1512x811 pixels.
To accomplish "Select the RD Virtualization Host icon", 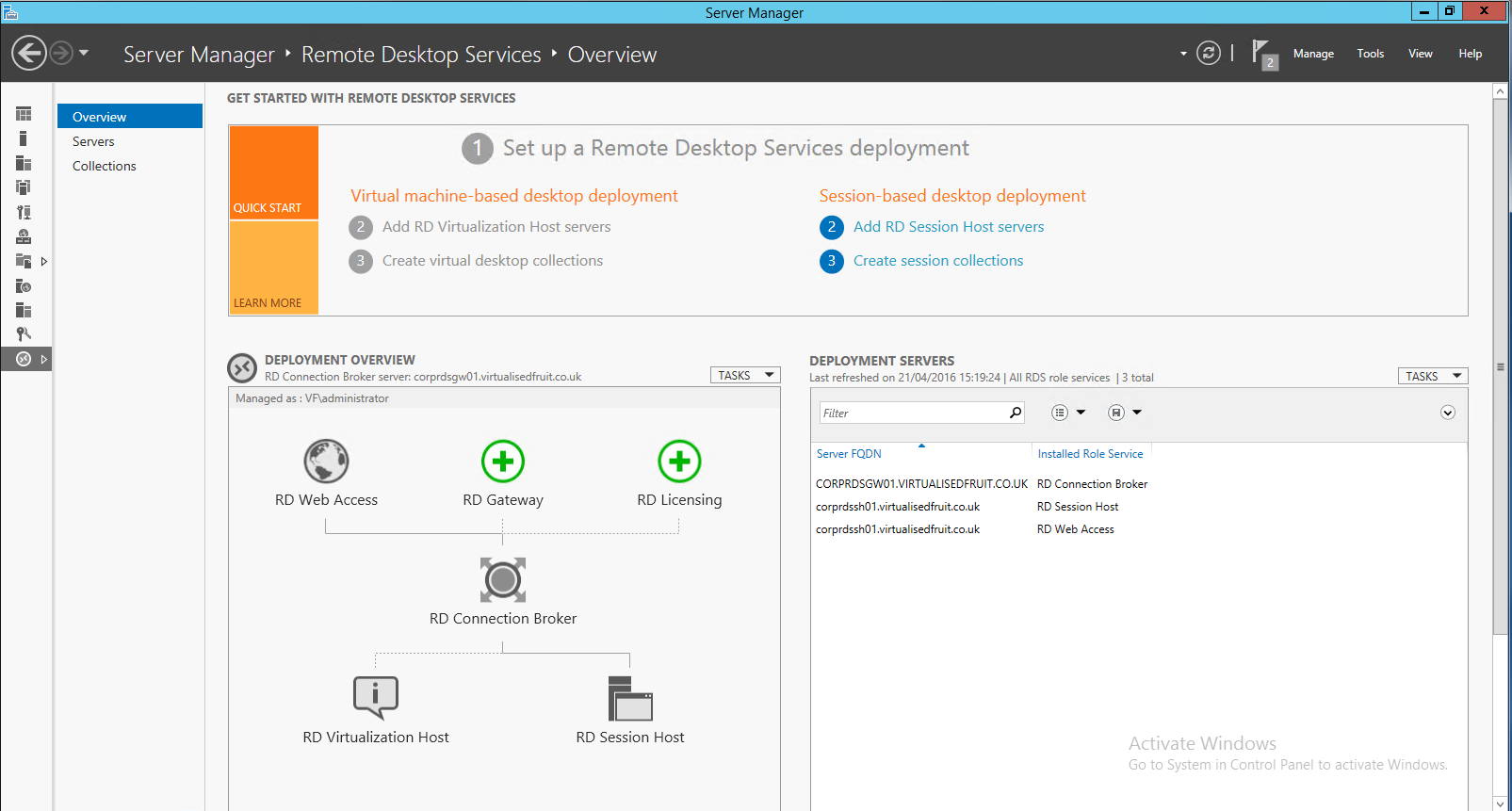I will (375, 698).
